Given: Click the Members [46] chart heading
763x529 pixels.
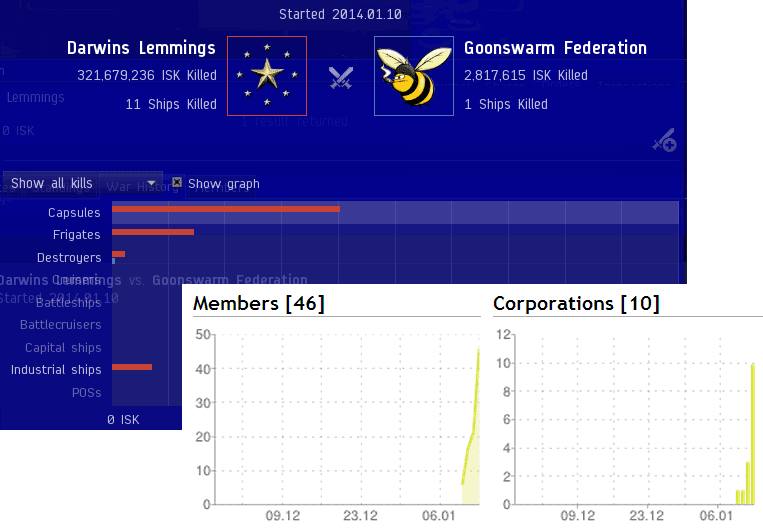Looking at the screenshot, I should click(259, 304).
